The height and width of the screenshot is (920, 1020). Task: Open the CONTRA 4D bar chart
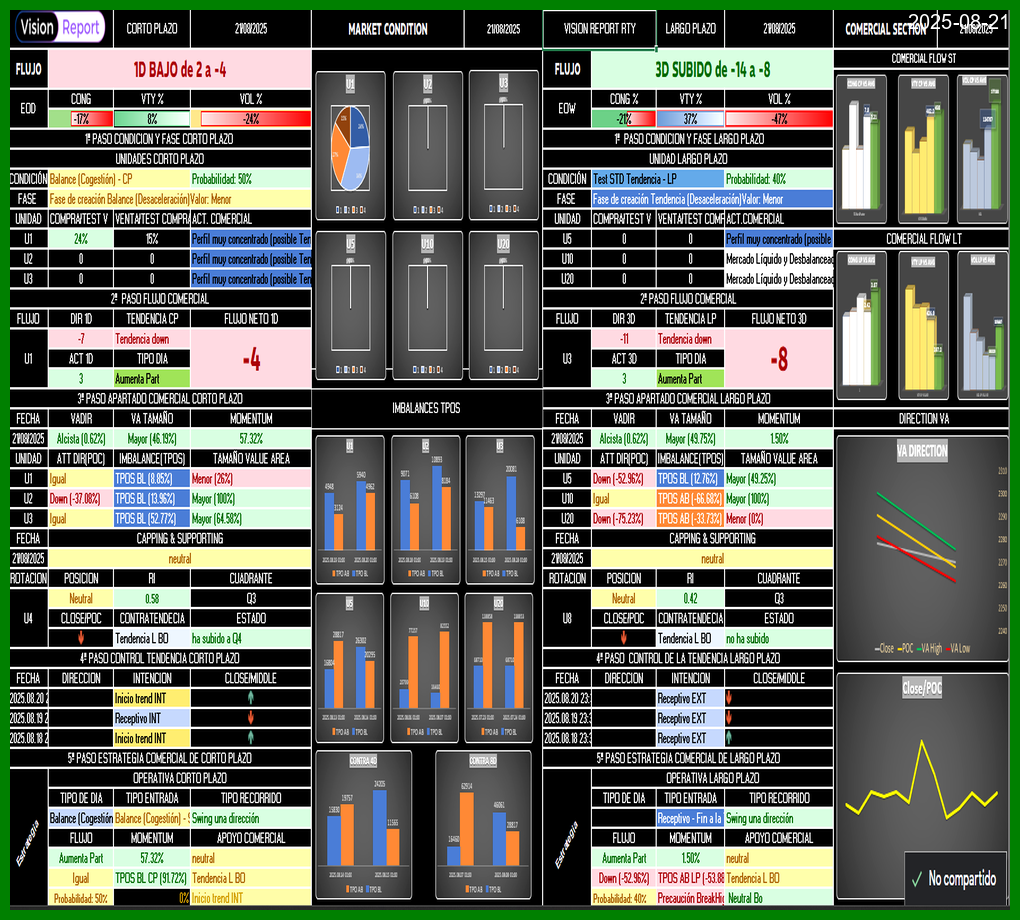click(x=364, y=825)
